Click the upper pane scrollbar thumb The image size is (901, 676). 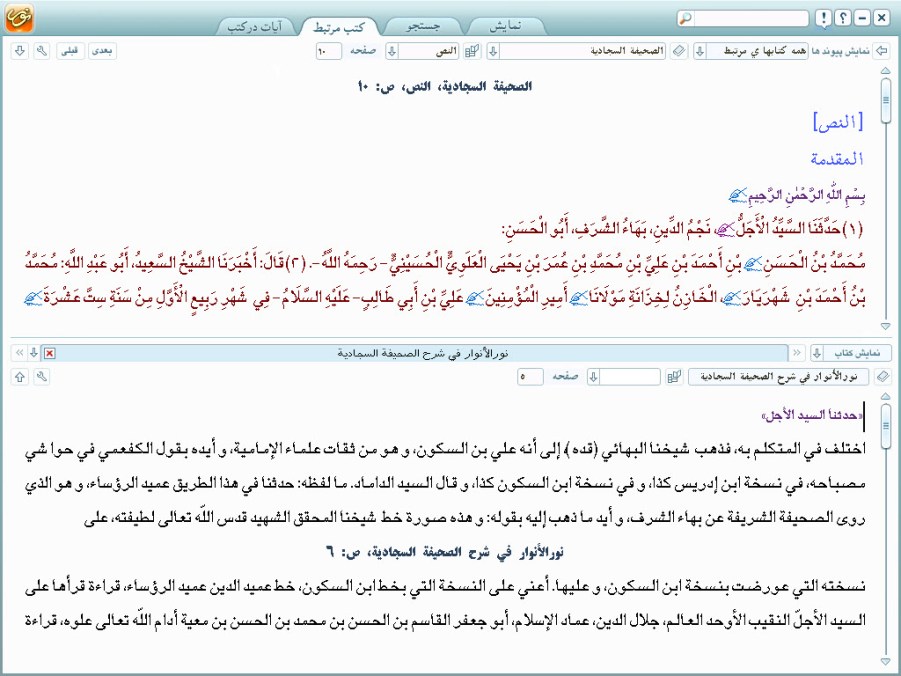point(885,100)
